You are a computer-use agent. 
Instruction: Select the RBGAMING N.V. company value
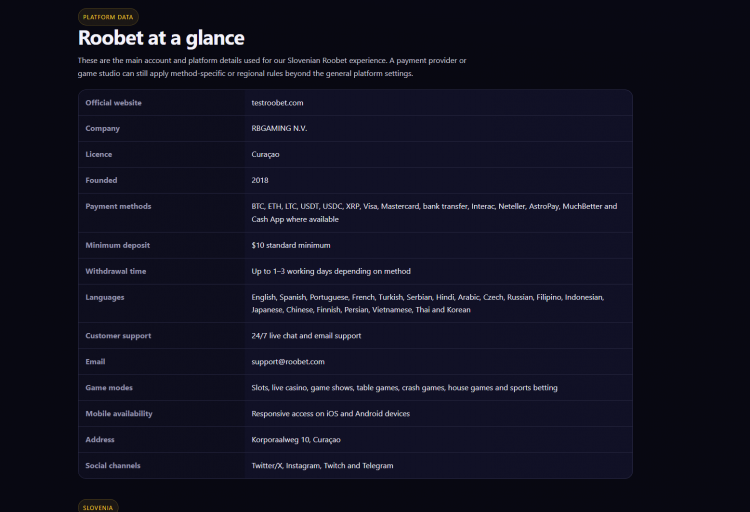[279, 129]
